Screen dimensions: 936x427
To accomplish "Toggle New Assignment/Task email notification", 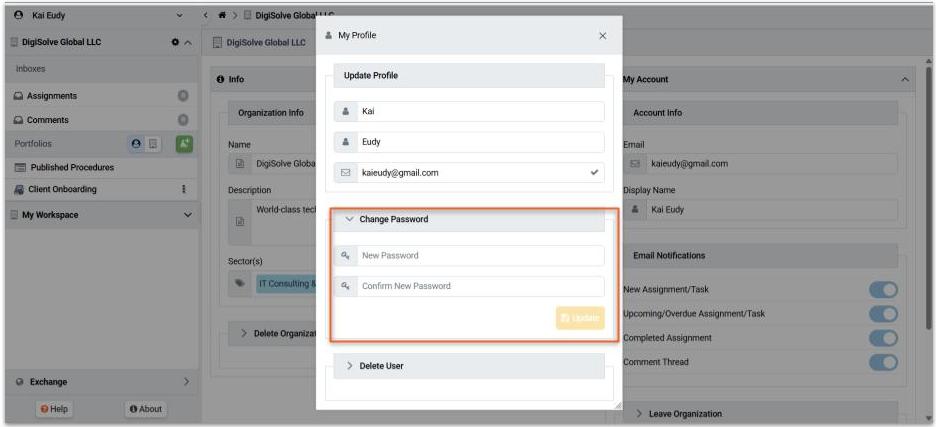I will tap(883, 290).
